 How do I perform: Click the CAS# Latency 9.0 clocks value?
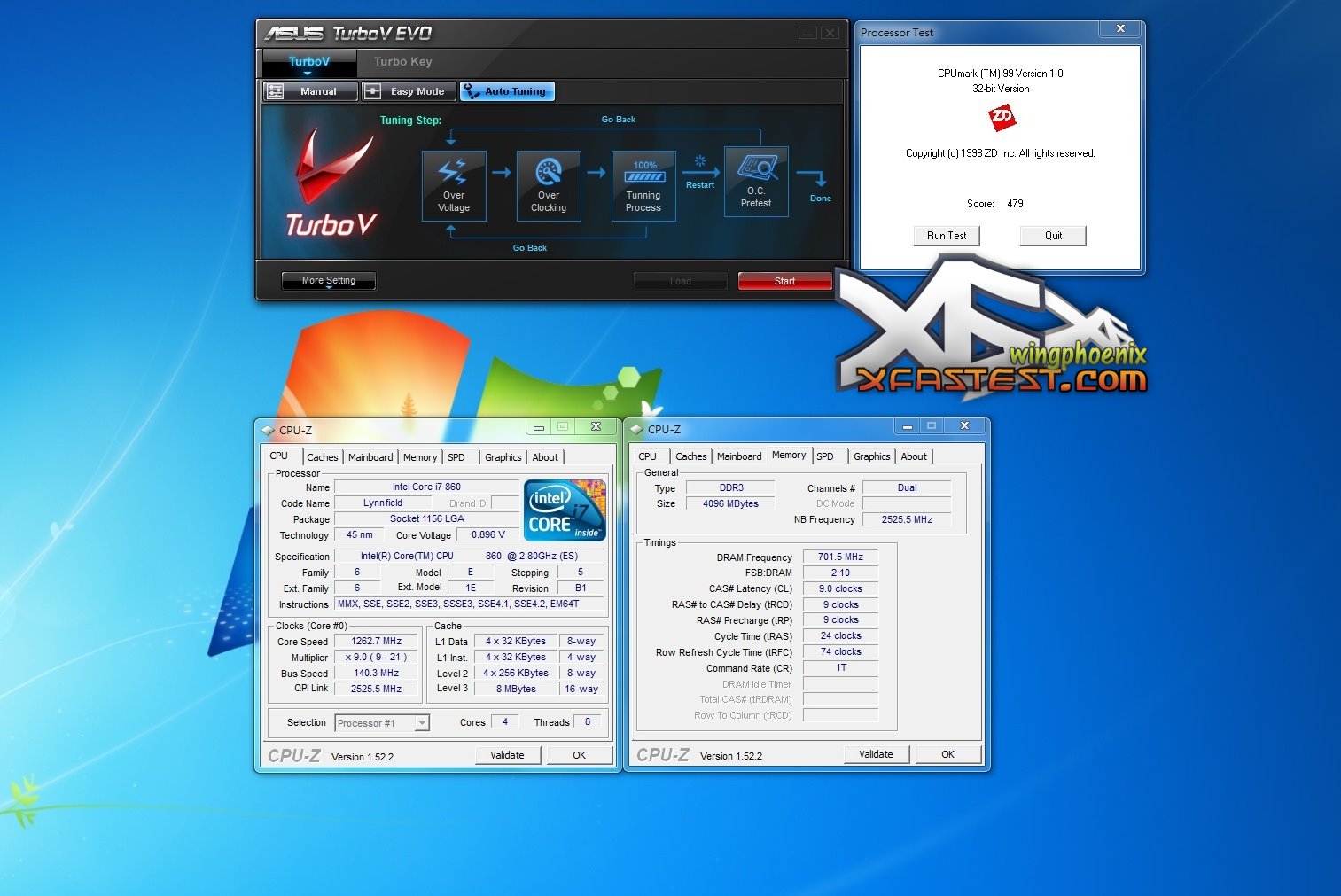point(840,589)
